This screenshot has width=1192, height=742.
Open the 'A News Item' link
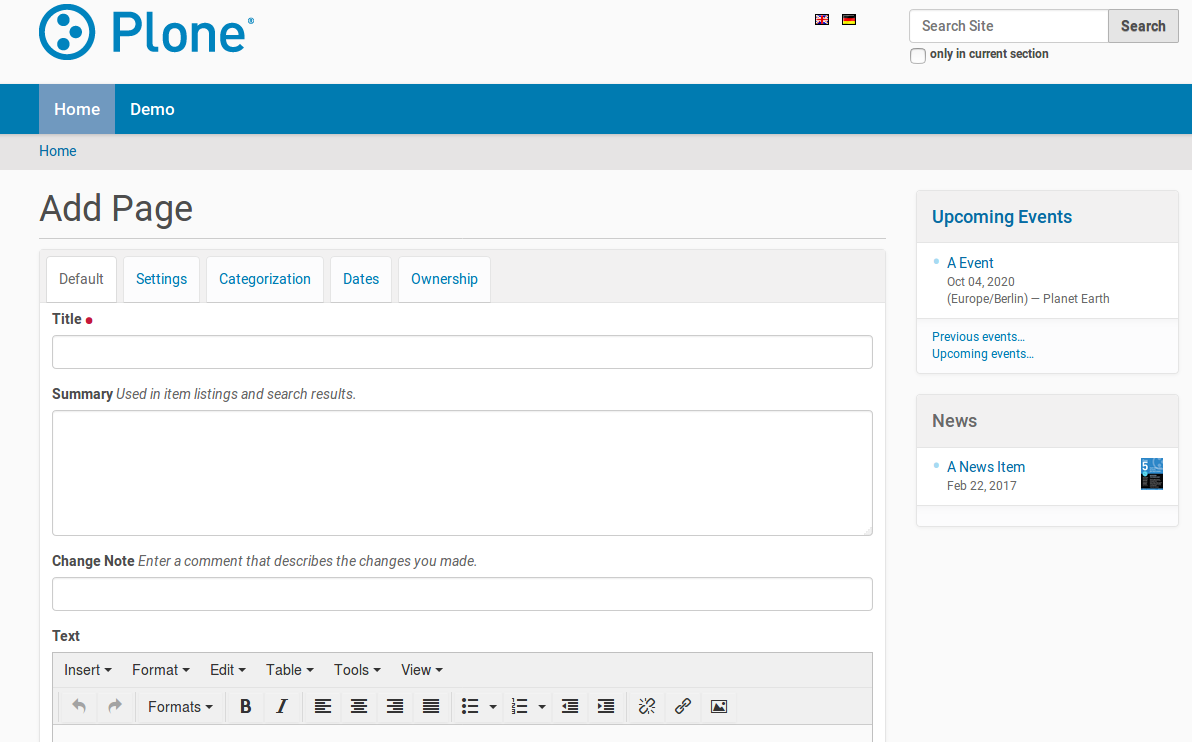(986, 467)
